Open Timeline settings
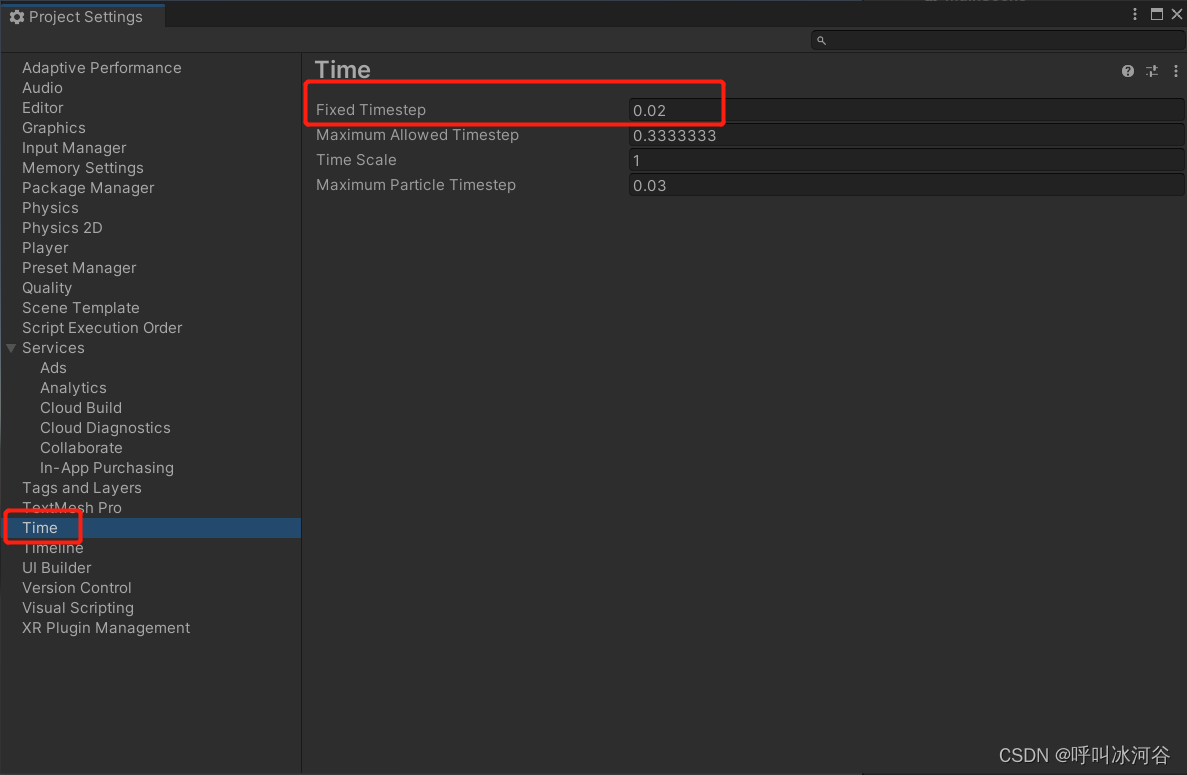The width and height of the screenshot is (1187, 775). tap(53, 548)
